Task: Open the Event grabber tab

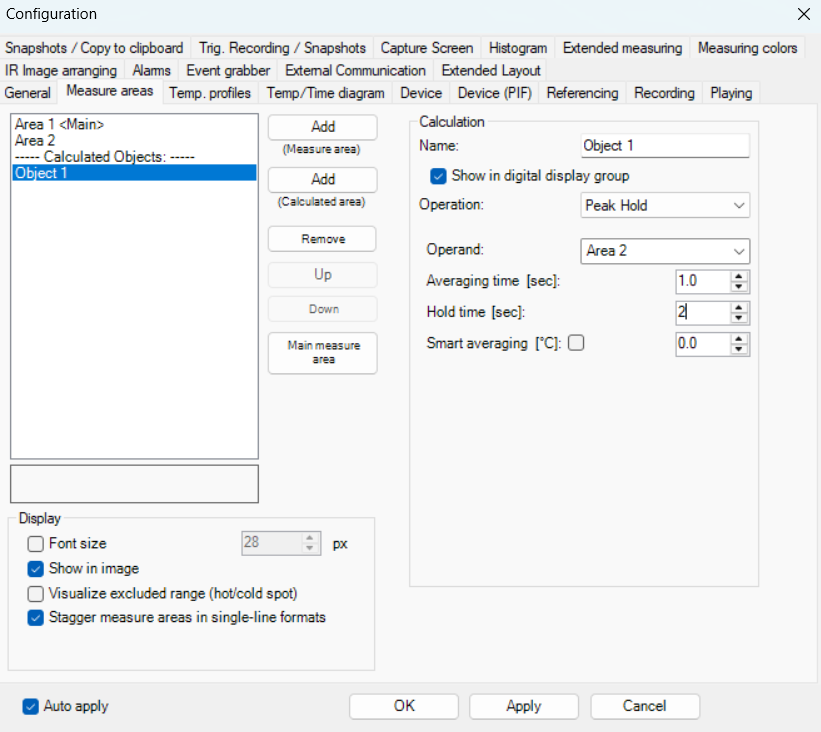Action: [x=228, y=70]
